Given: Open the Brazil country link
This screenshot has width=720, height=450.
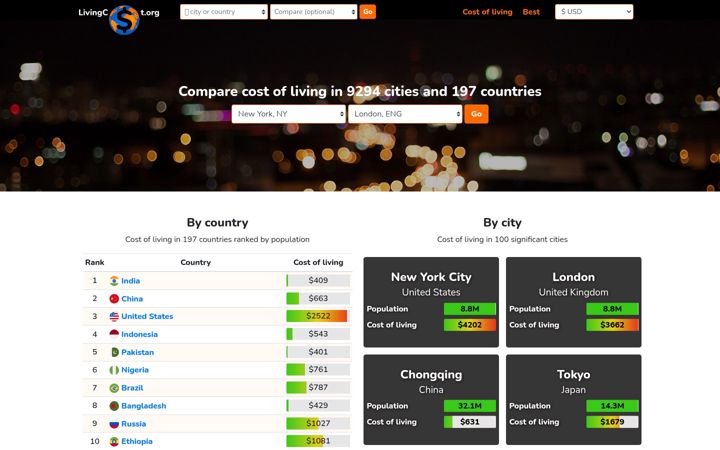Looking at the screenshot, I should 132,388.
